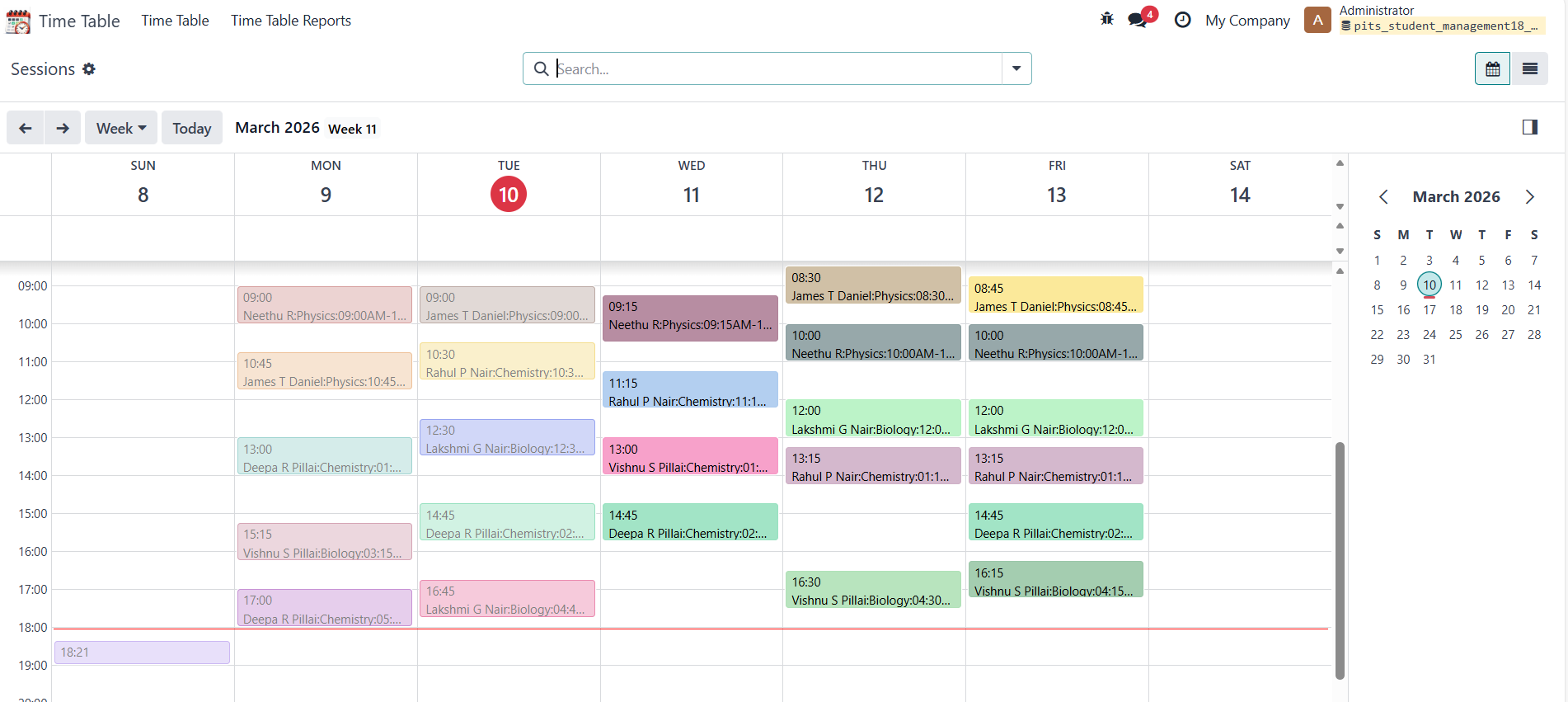Screen dimensions: 1568x702
Task: Open the Wednesday 14:45 Deepa R Pillai session
Action: pyautogui.click(x=690, y=522)
